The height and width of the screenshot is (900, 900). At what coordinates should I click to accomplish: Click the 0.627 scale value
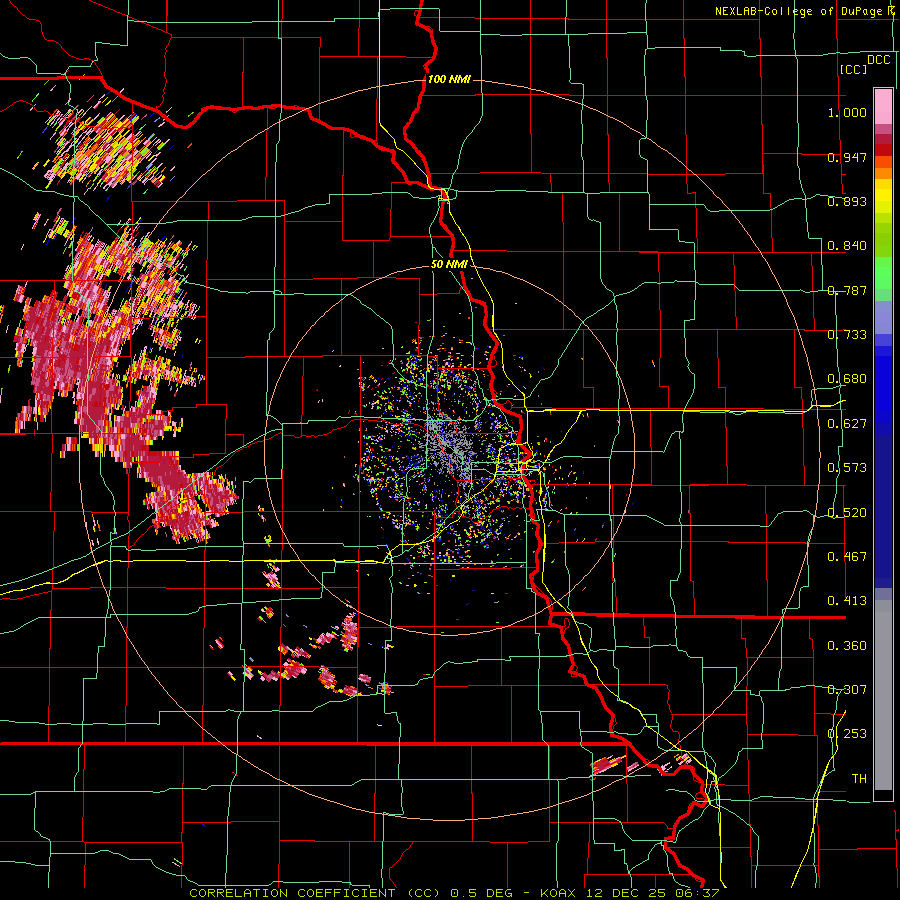(847, 423)
